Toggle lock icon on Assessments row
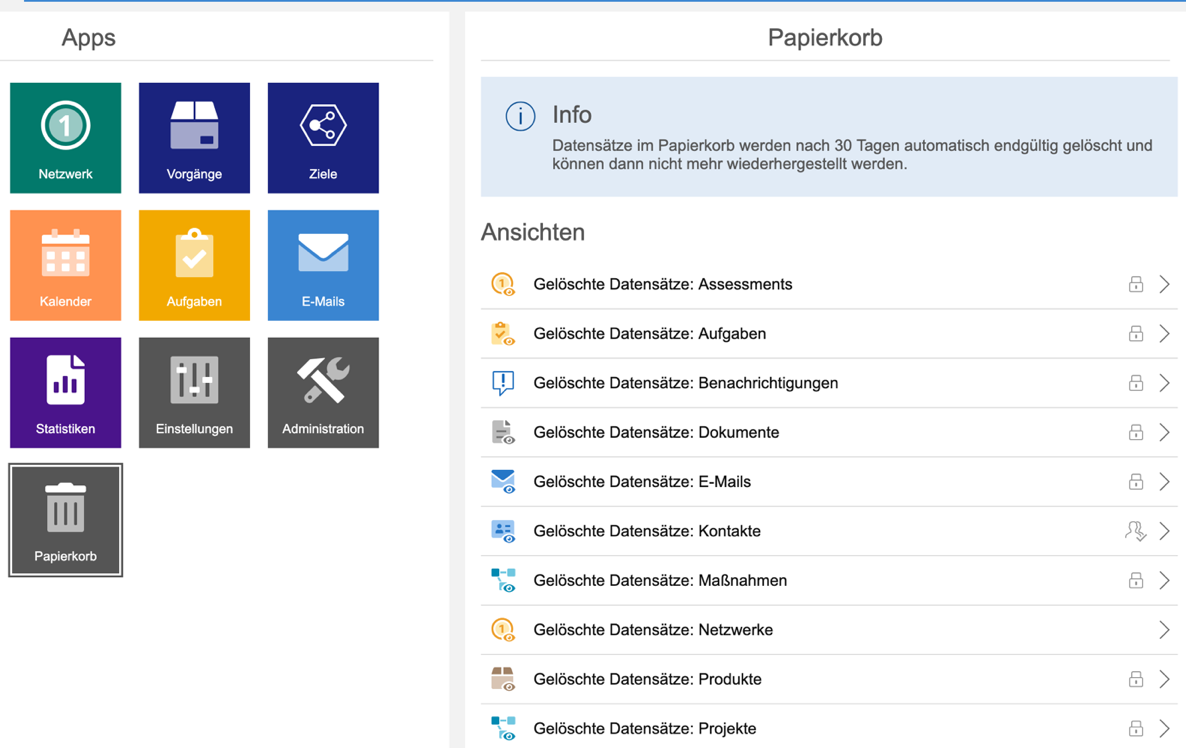 click(1136, 284)
